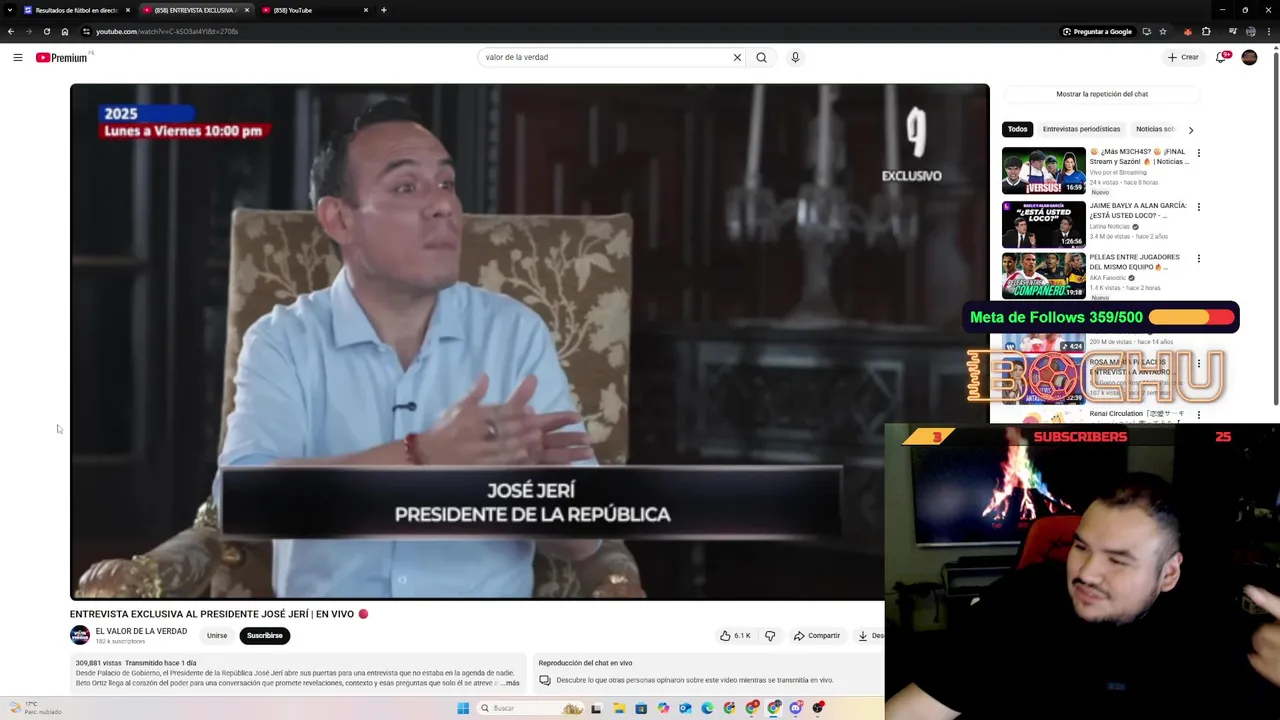Open the MetaMask fox extension
Image resolution: width=1280 pixels, height=720 pixels.
point(1187,31)
